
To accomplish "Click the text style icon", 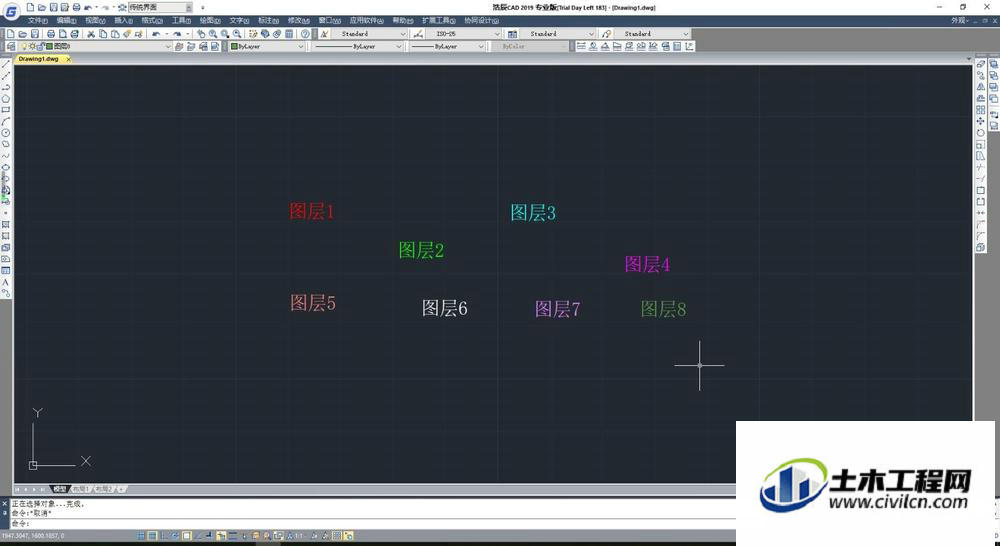I will pos(324,34).
